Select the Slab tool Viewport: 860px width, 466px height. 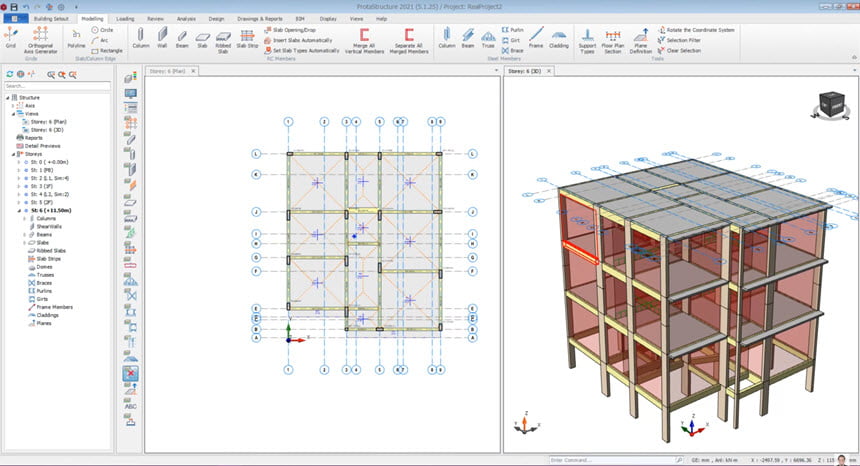coord(202,38)
